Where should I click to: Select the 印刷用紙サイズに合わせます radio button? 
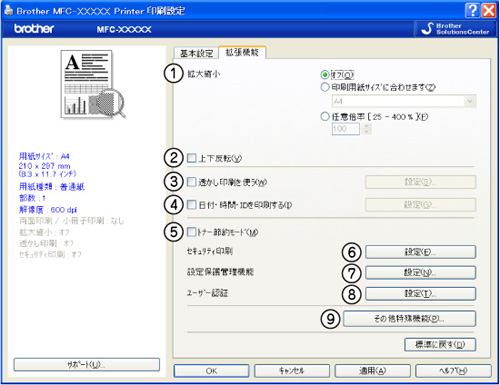[325, 87]
